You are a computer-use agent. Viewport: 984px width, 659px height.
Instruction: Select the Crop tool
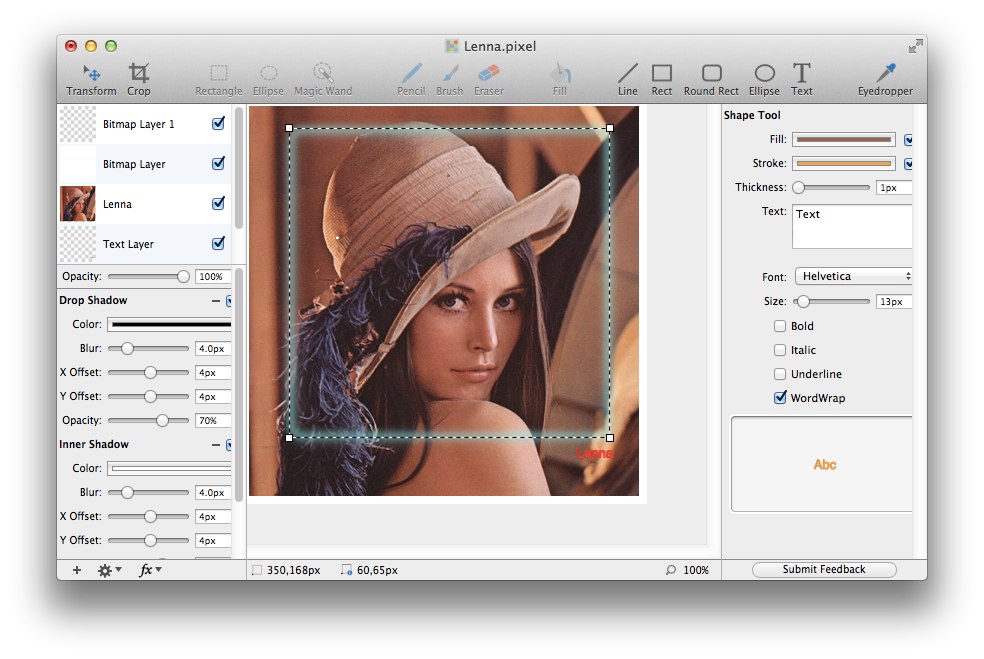click(139, 78)
